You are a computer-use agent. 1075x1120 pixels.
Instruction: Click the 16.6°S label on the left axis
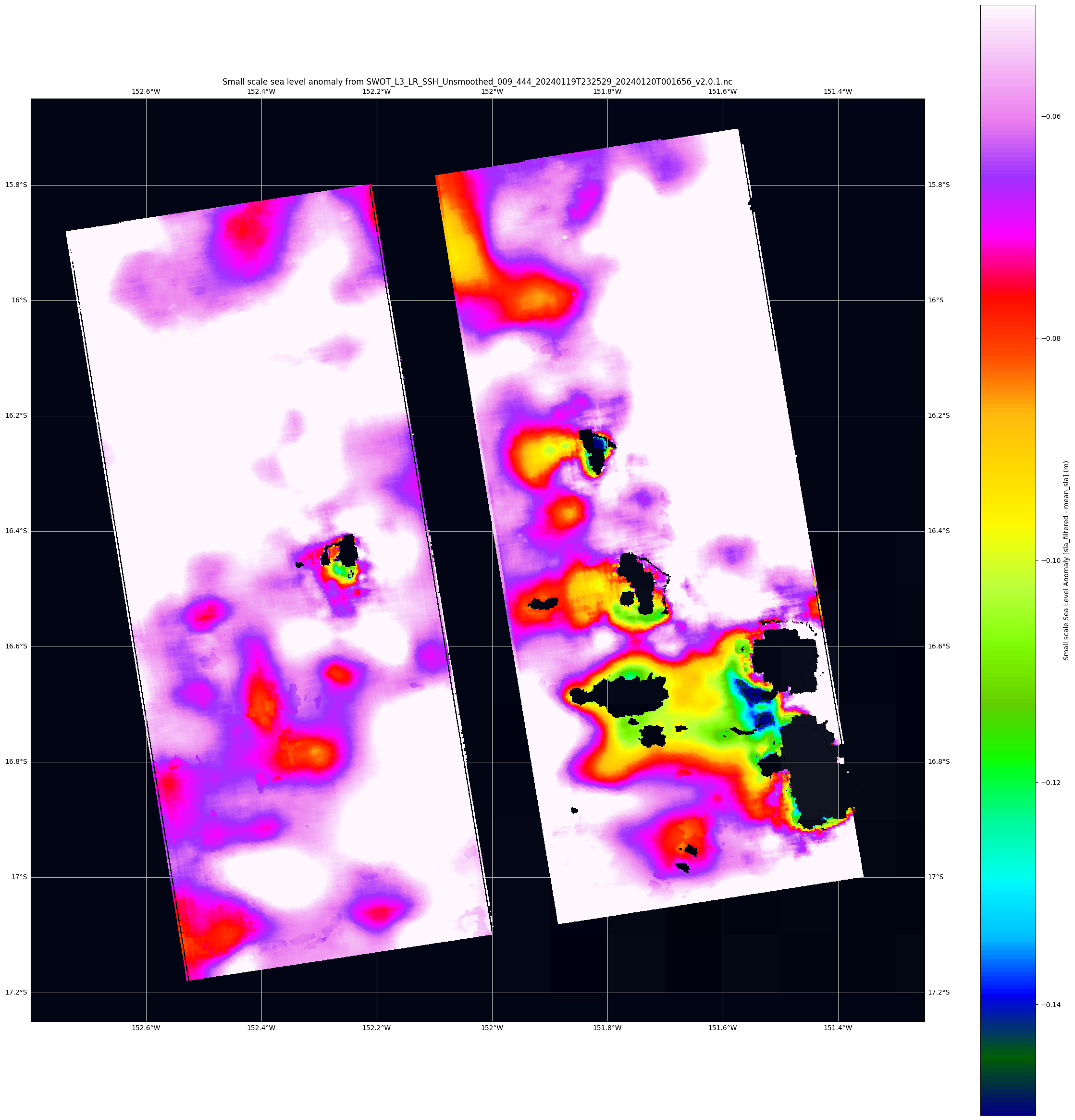tap(16, 647)
